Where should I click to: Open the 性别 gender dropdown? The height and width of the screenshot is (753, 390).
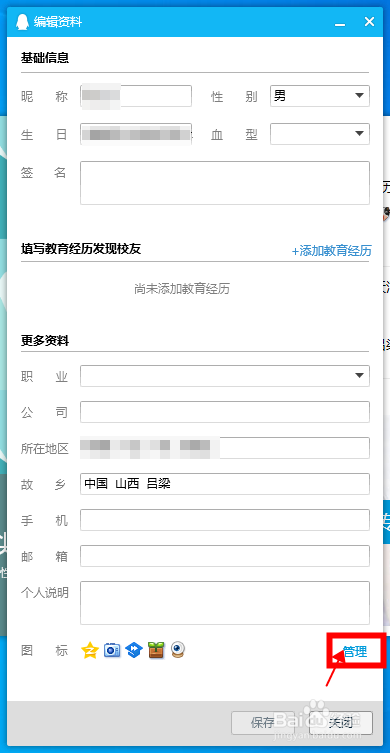320,96
